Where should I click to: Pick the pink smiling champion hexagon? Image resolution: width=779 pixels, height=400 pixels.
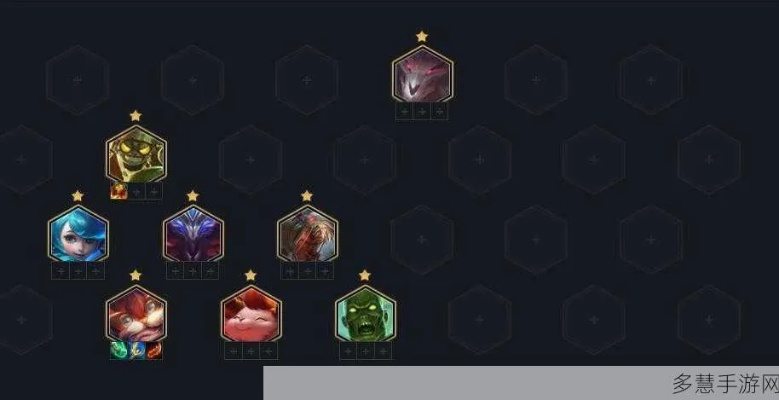click(x=251, y=314)
